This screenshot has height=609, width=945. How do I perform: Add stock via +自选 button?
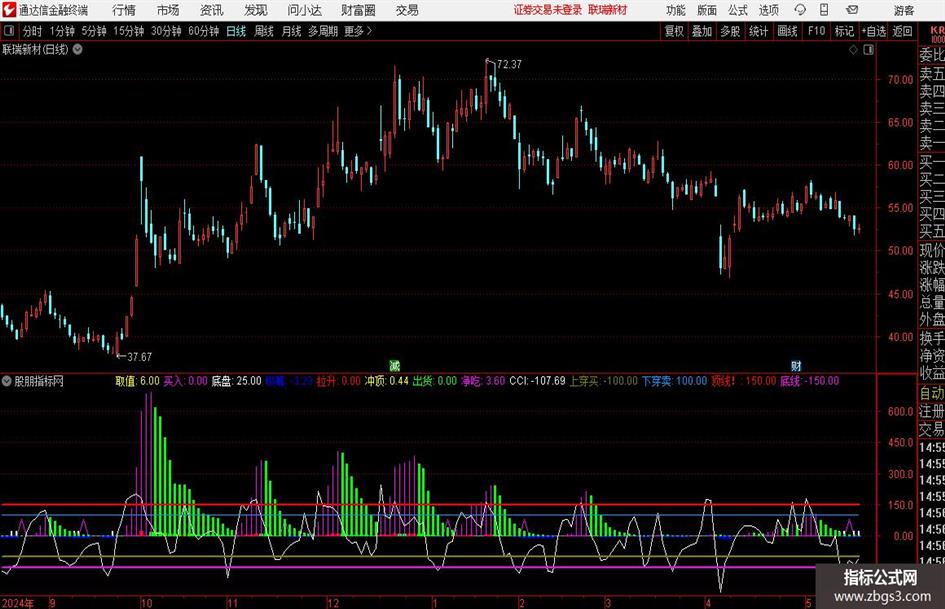pyautogui.click(x=874, y=31)
